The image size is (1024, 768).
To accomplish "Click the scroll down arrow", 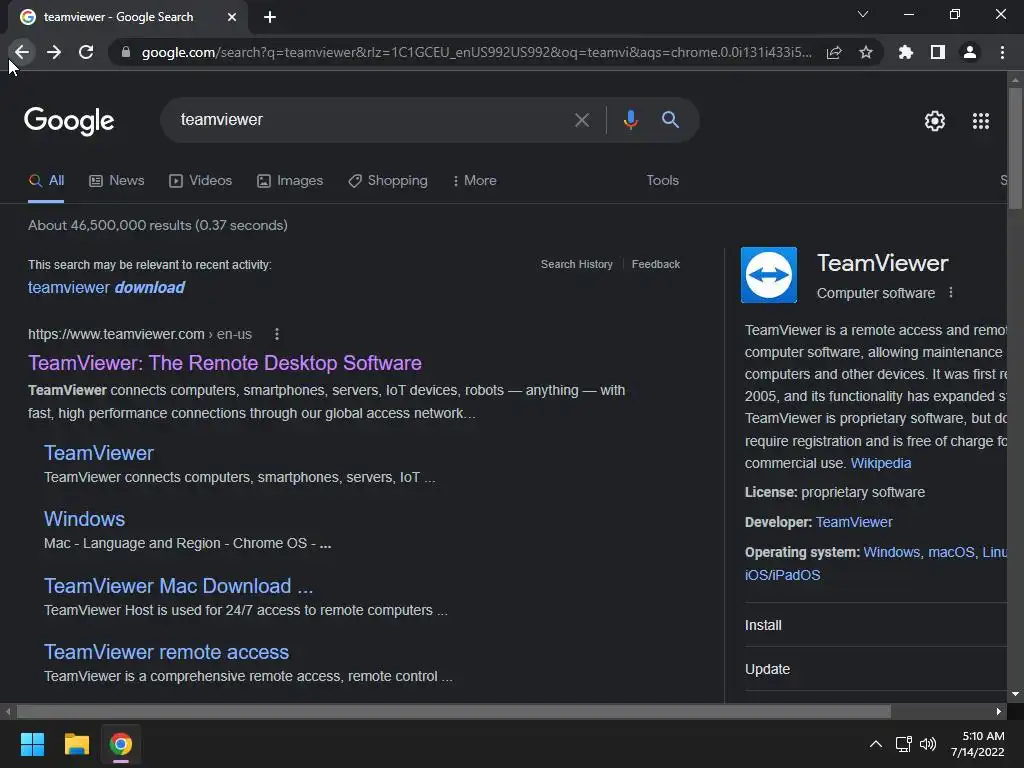I will (x=1015, y=694).
